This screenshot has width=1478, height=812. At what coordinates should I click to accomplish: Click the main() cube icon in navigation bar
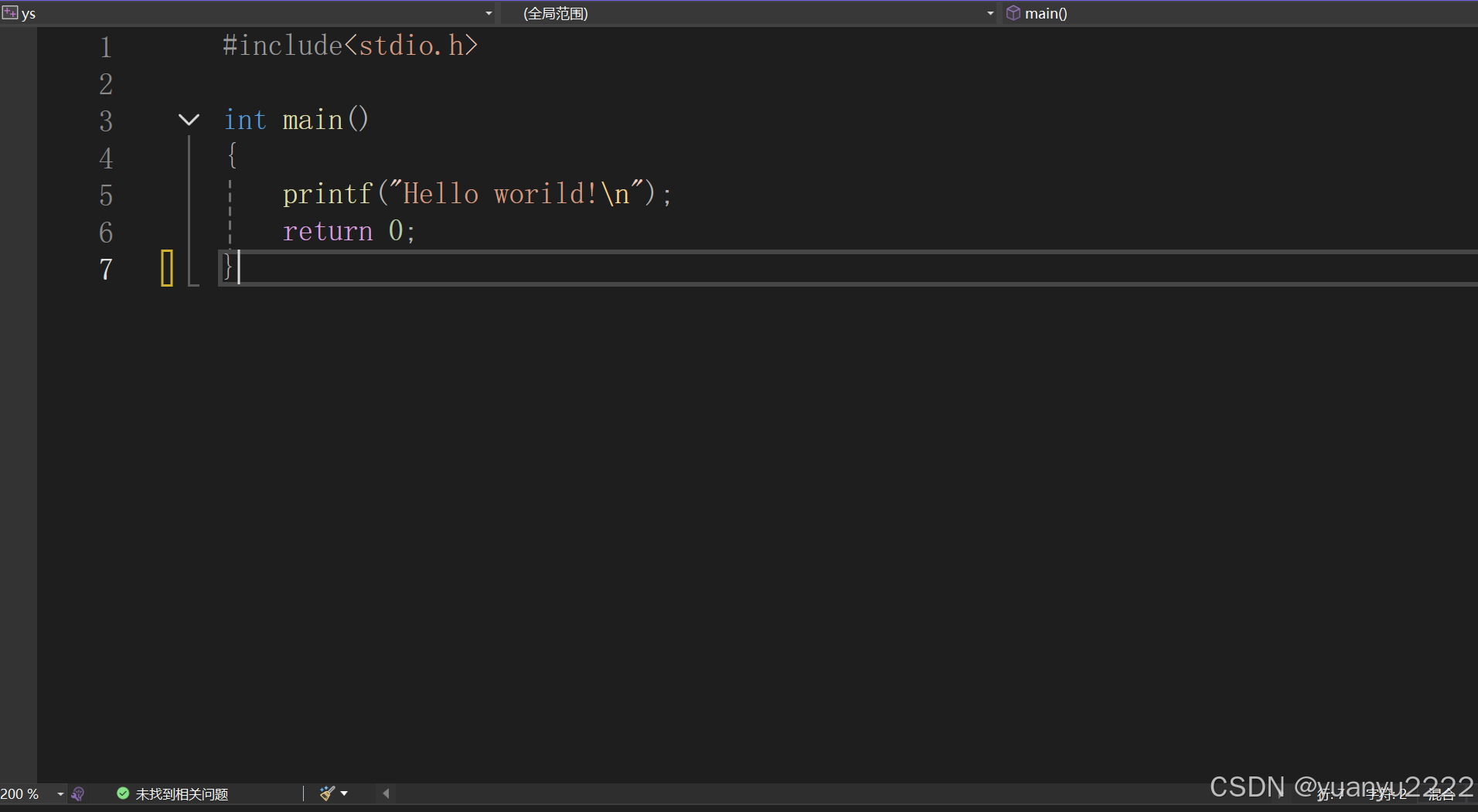pyautogui.click(x=1014, y=12)
